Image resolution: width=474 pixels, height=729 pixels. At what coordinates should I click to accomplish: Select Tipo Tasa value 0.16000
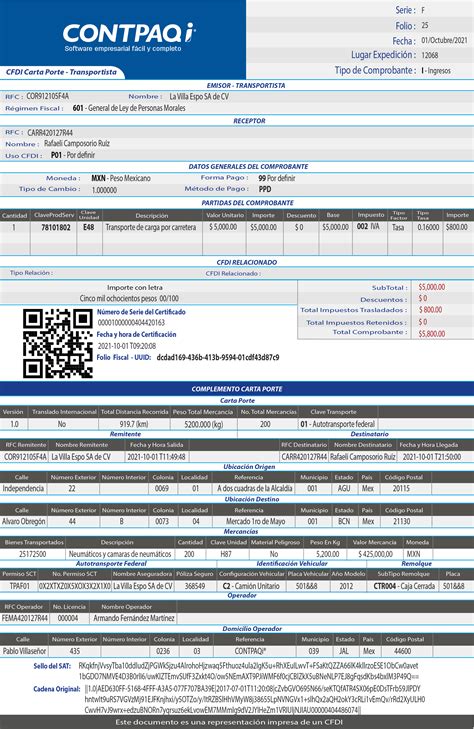point(428,227)
